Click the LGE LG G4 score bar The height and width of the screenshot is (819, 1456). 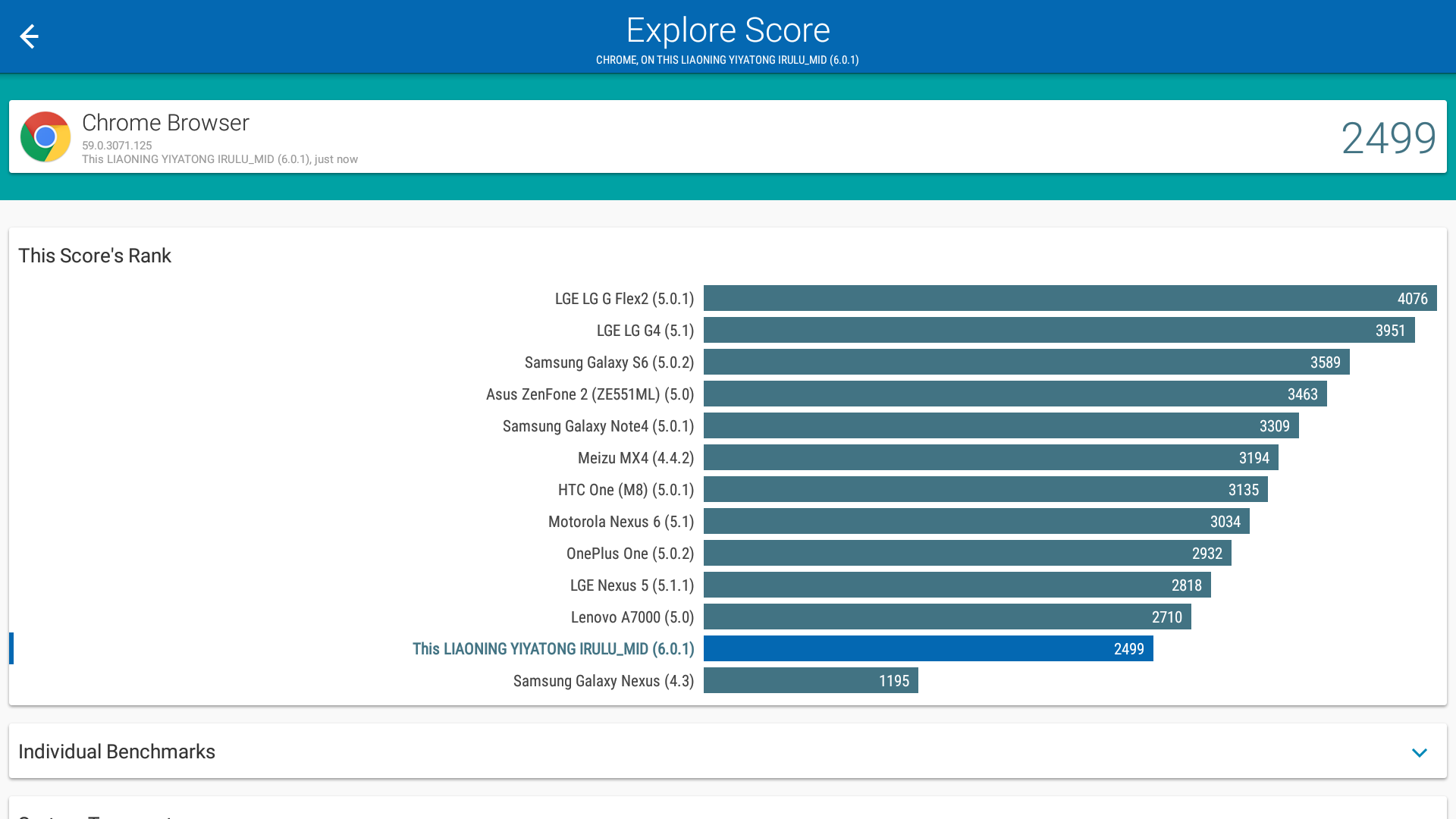pyautogui.click(x=1059, y=331)
